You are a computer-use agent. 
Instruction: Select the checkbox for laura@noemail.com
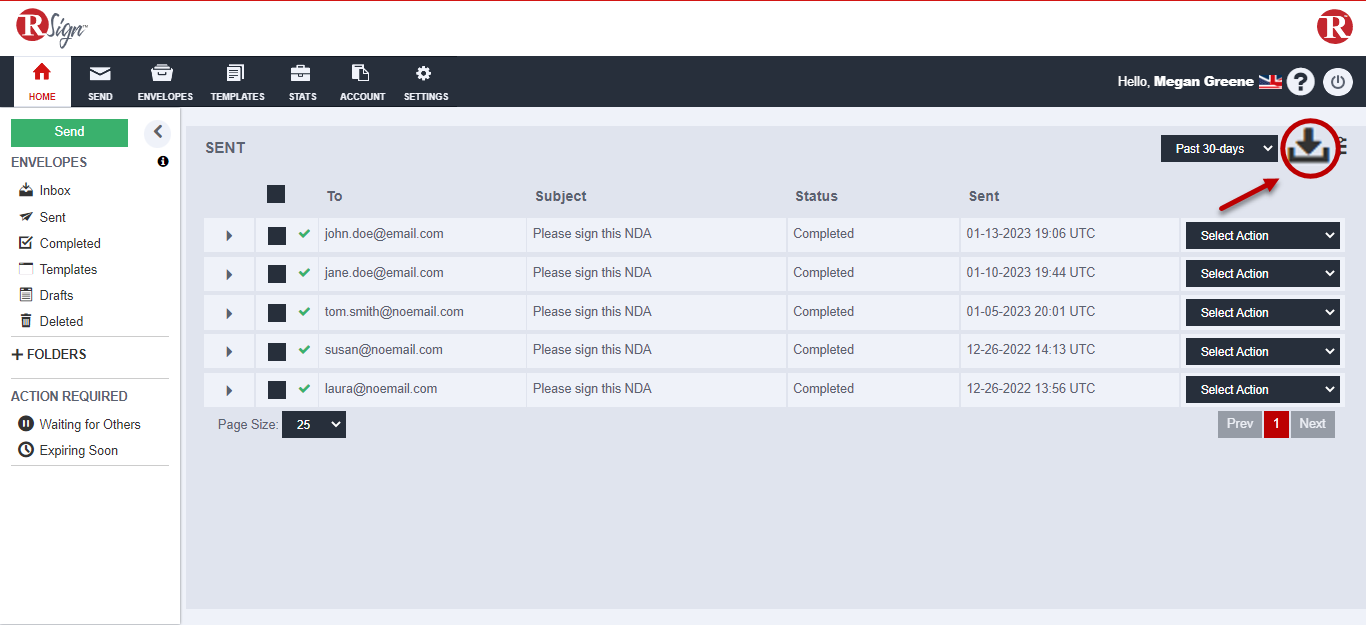pos(277,390)
